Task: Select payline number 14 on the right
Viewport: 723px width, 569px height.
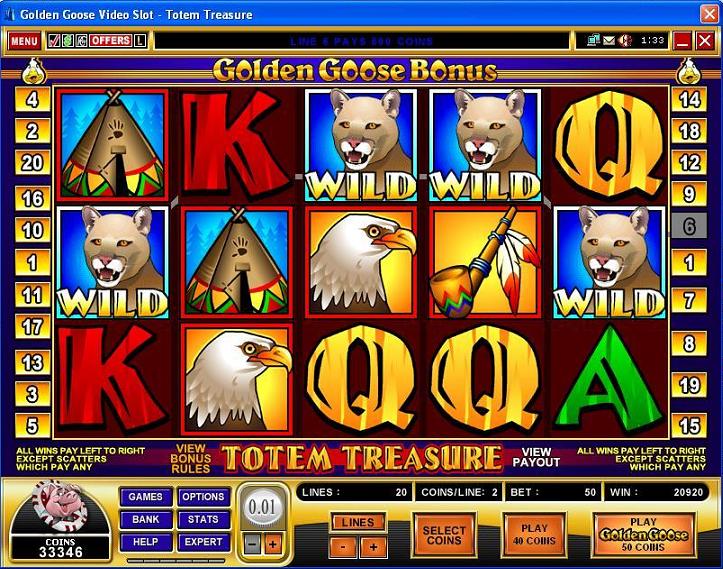Action: point(689,100)
